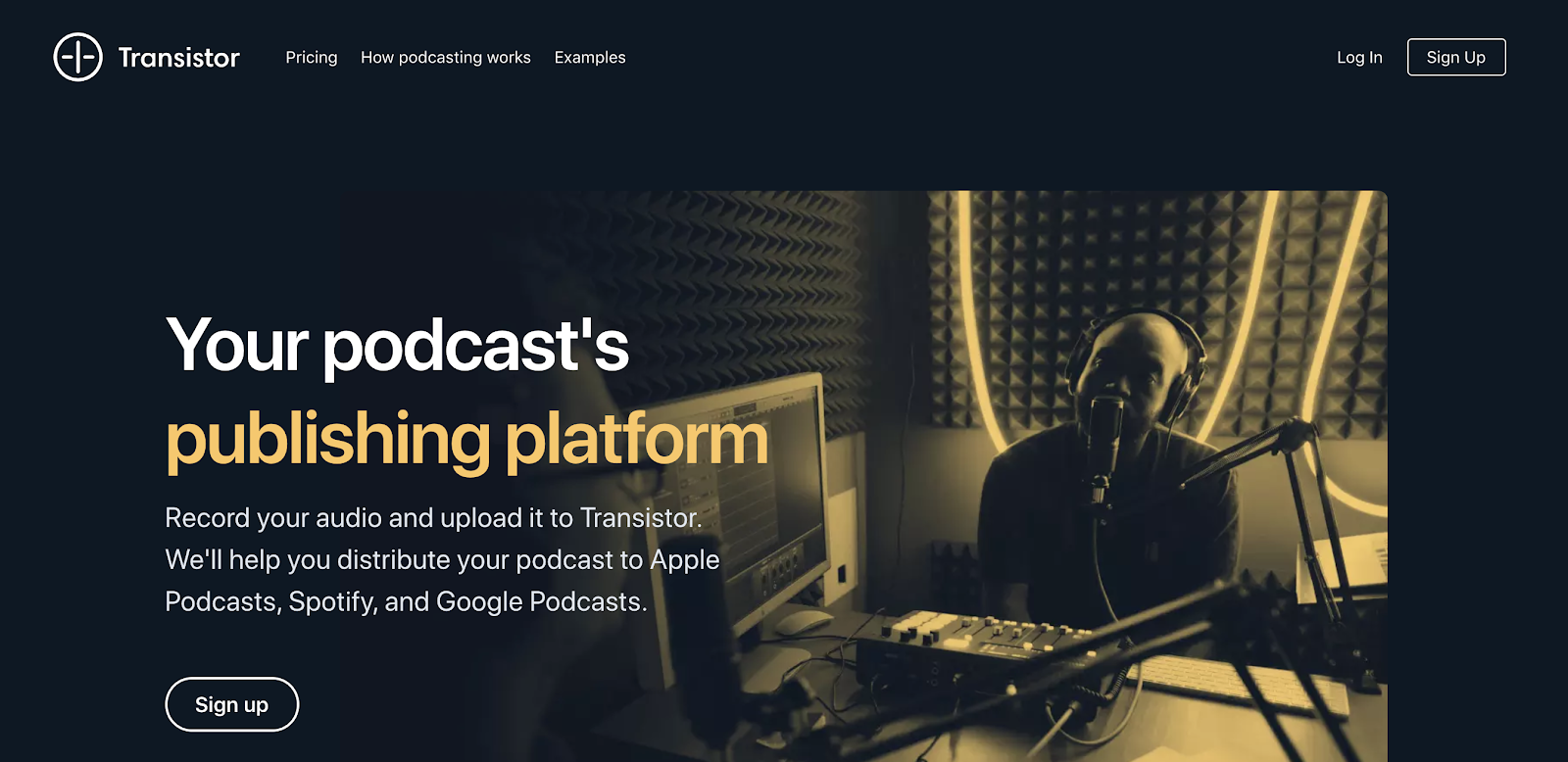The width and height of the screenshot is (1568, 762).
Task: Click the Sign Up header button
Action: coord(1456,57)
